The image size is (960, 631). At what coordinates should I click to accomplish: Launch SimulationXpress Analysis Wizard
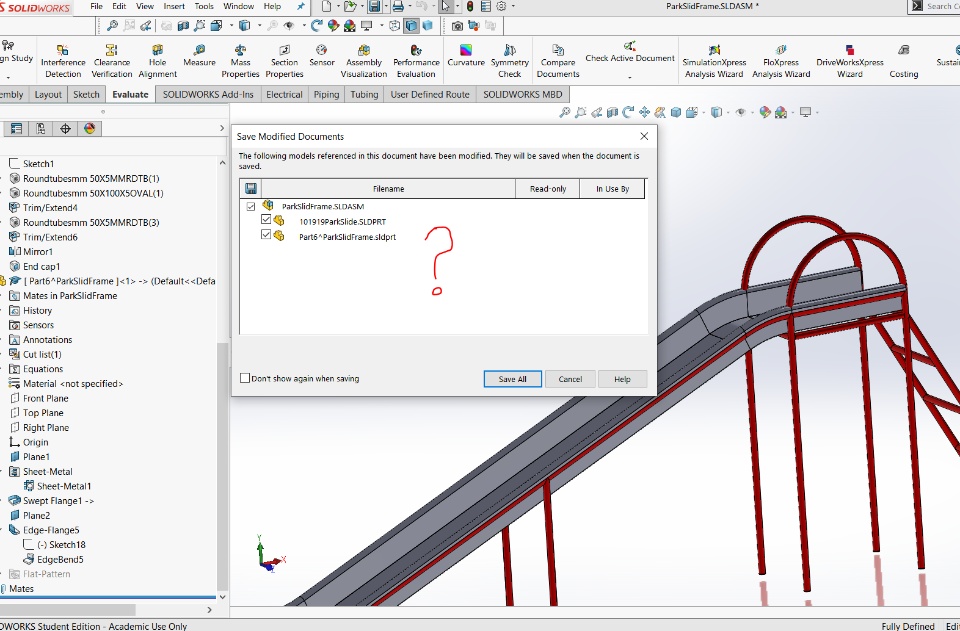(x=714, y=61)
